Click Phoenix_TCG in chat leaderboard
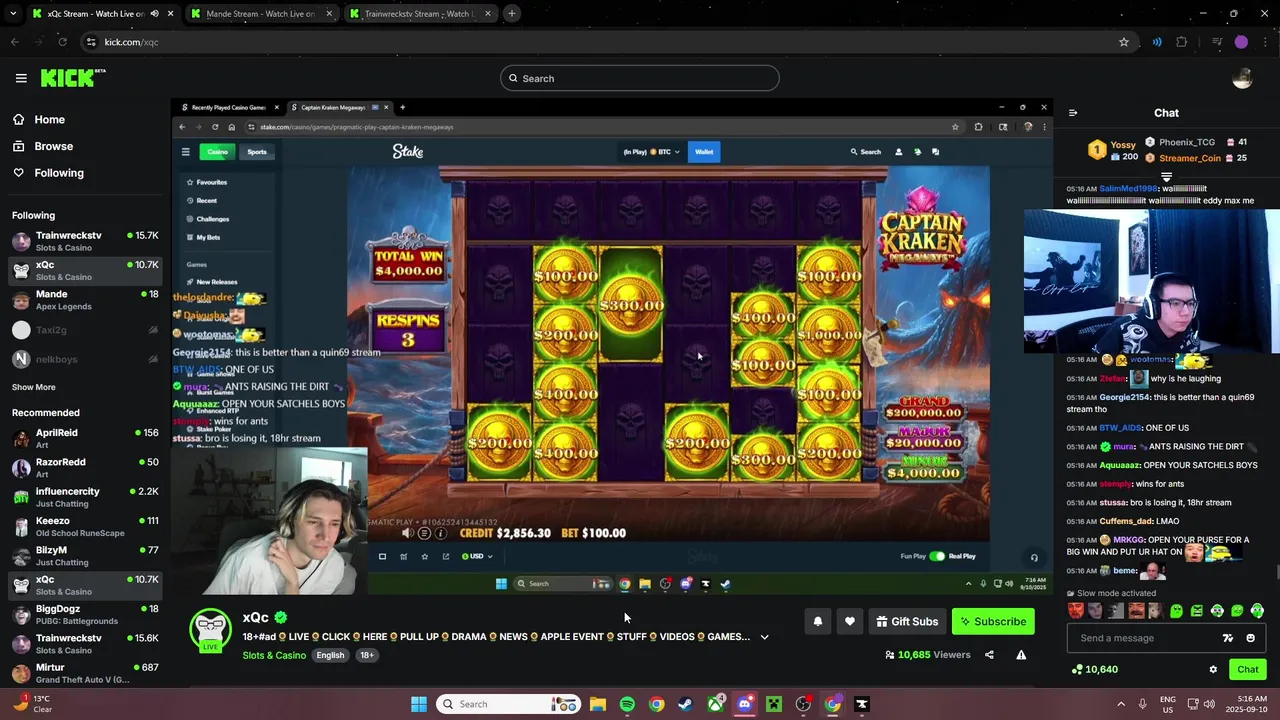Viewport: 1280px width, 720px height. pyautogui.click(x=1187, y=142)
